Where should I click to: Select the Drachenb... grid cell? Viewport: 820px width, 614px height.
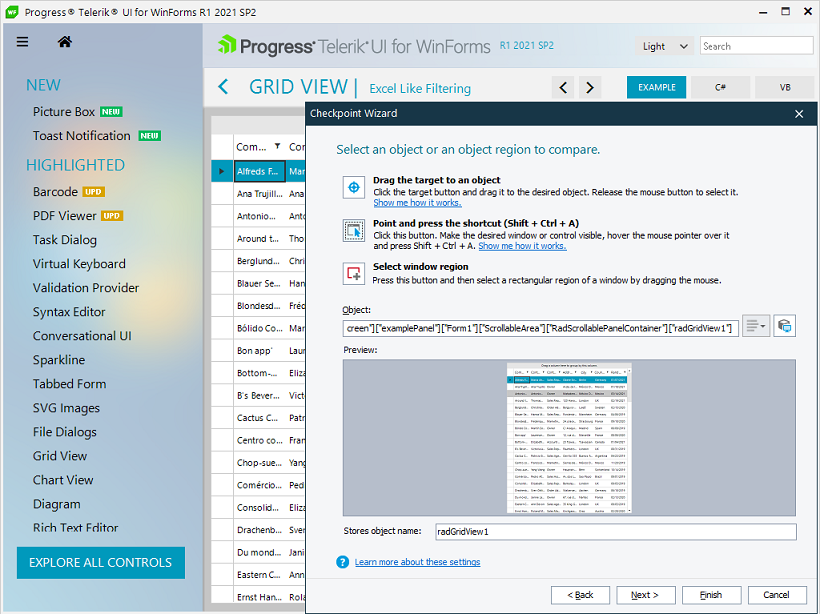[259, 530]
